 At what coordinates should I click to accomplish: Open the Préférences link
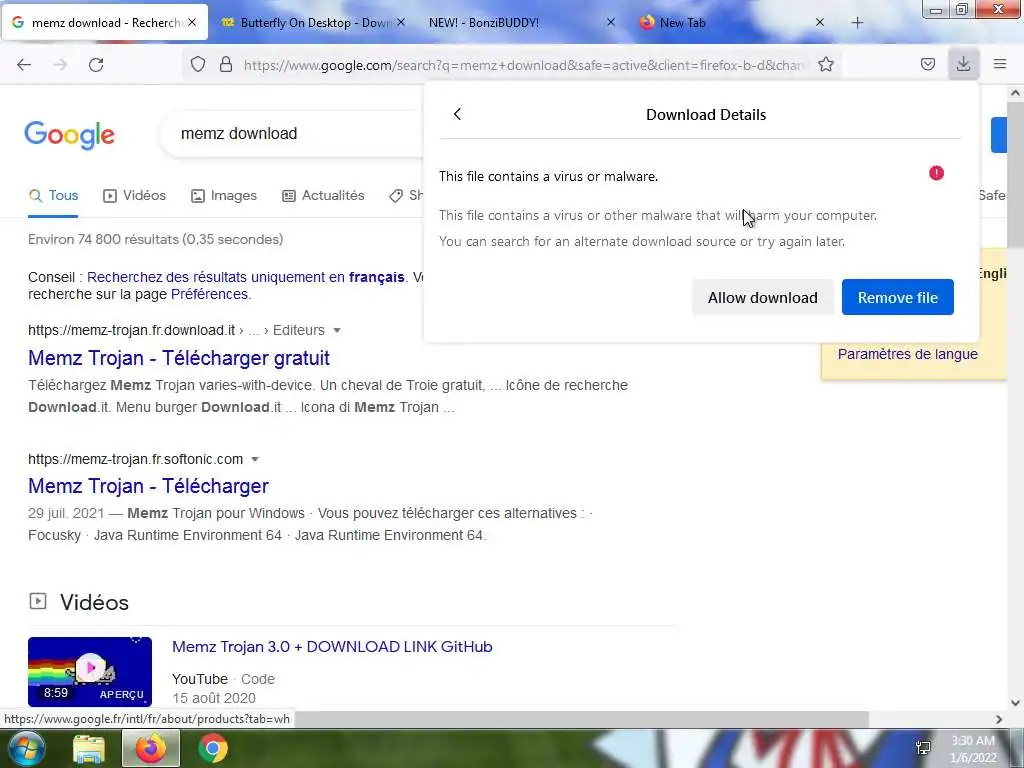209,294
